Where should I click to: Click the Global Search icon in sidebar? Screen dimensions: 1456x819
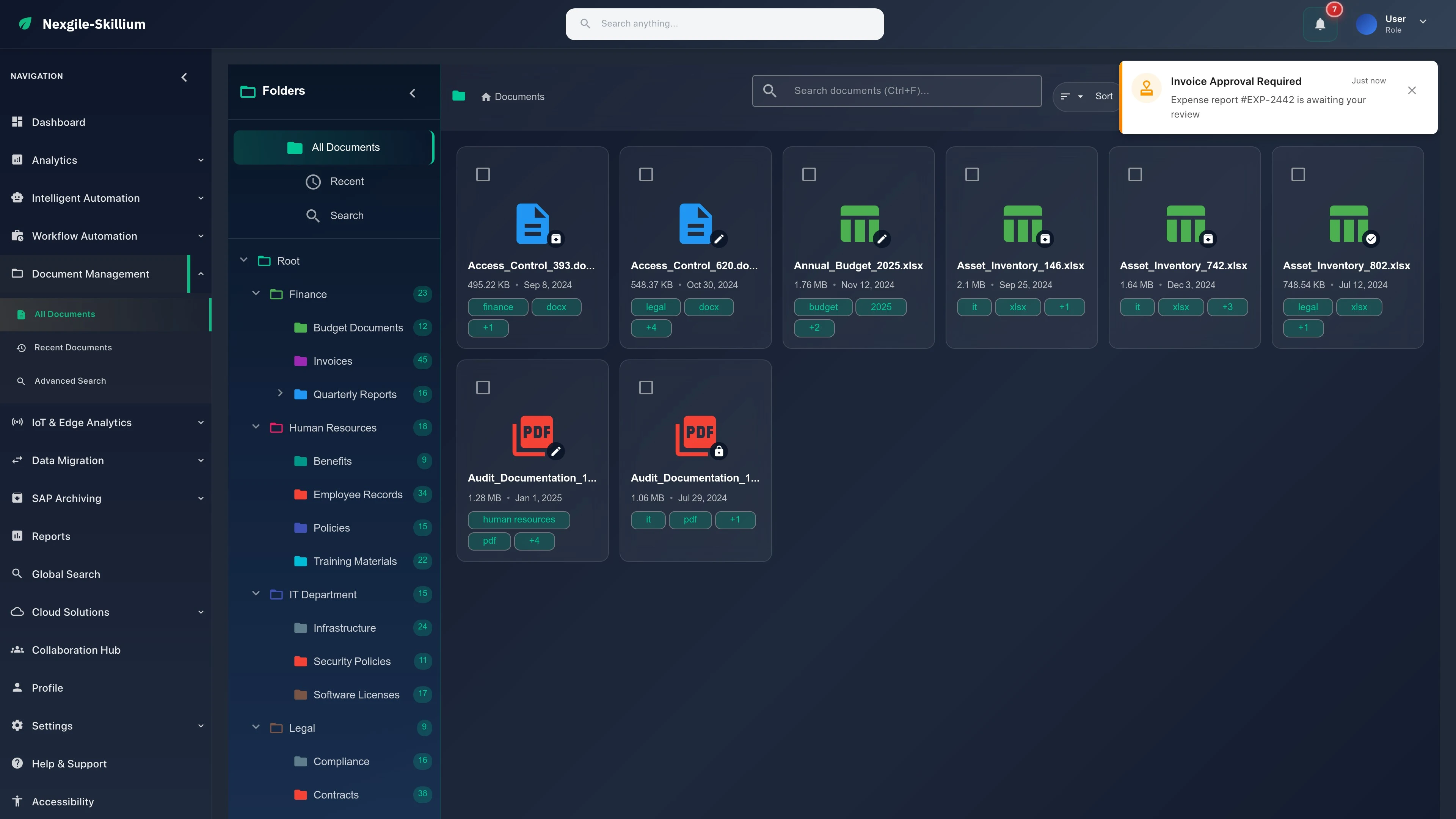pyautogui.click(x=17, y=574)
